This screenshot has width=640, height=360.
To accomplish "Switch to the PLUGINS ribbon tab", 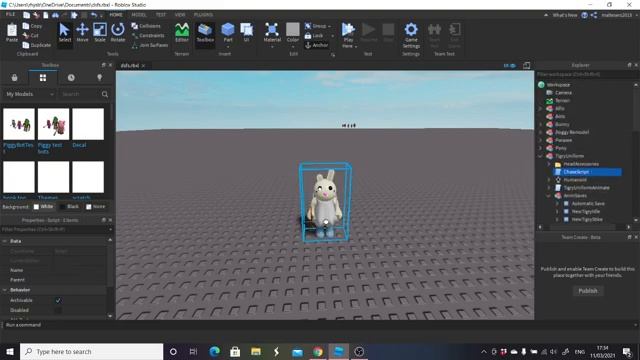I will (x=203, y=15).
